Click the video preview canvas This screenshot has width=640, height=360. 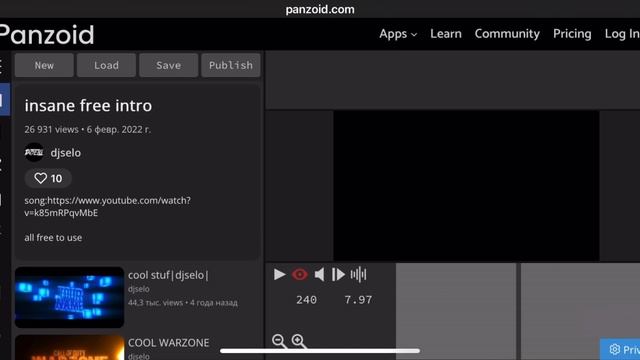click(466, 186)
